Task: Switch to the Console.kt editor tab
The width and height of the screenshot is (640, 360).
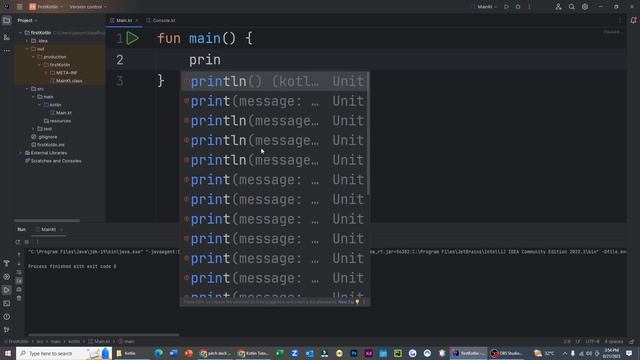Action: pos(161,20)
